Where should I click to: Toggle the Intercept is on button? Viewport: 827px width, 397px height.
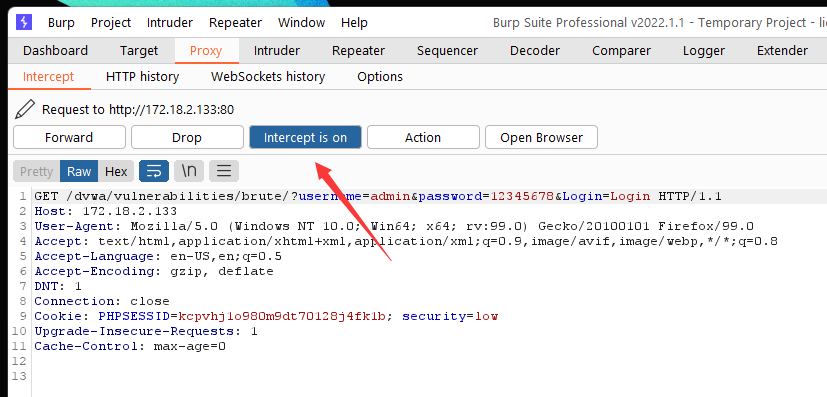tap(305, 138)
